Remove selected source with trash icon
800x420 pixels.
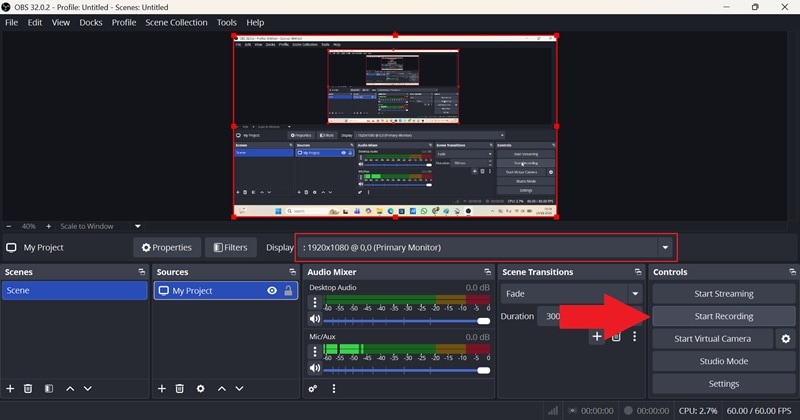(x=180, y=389)
